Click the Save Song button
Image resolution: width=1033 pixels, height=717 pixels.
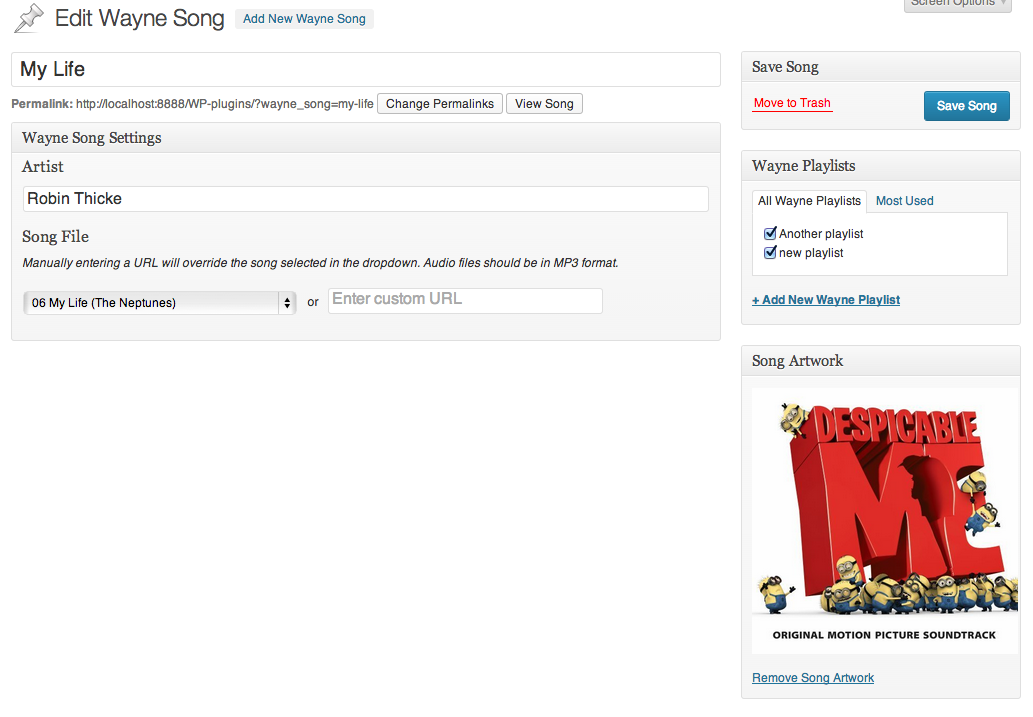(966, 106)
